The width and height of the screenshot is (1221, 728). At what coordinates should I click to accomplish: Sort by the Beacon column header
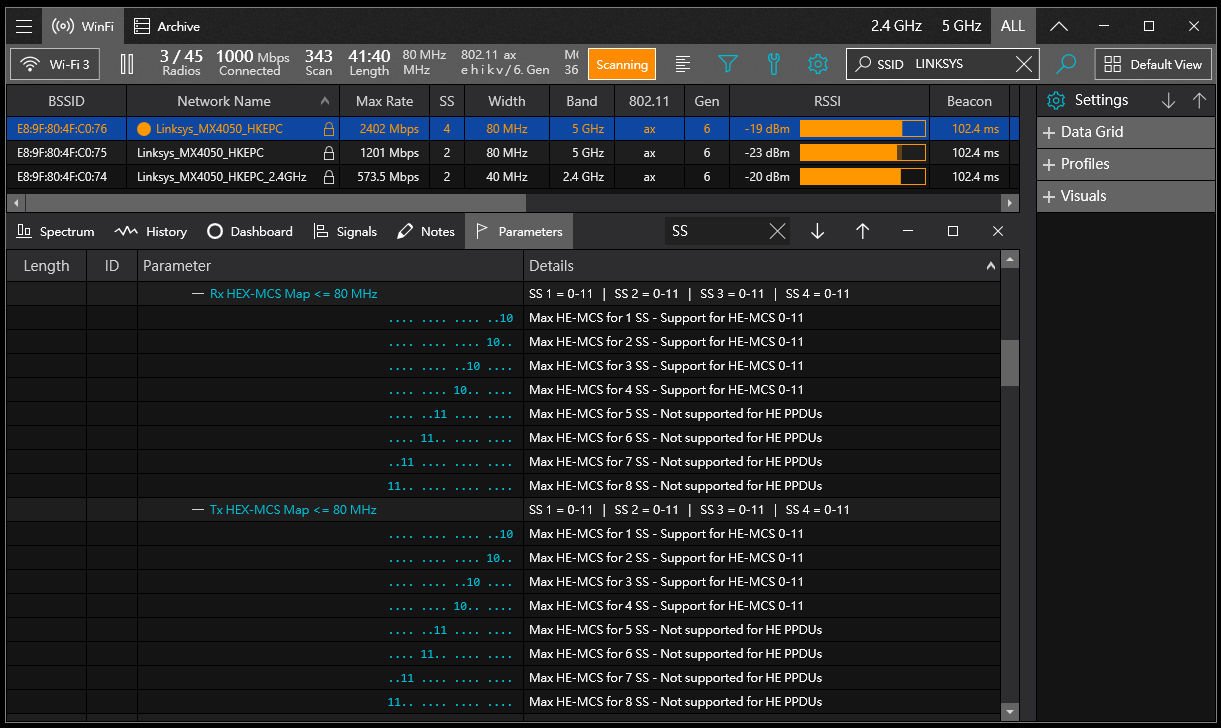point(969,101)
